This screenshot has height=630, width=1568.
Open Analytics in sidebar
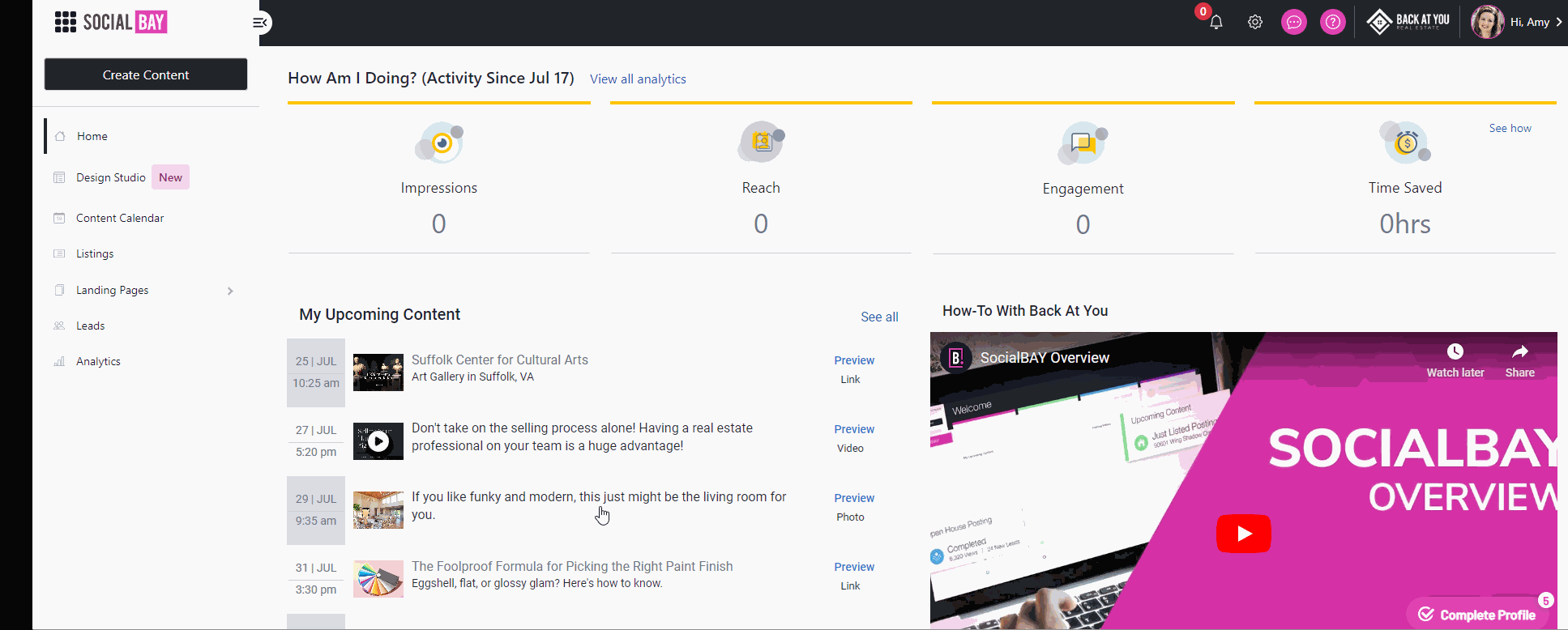click(98, 361)
